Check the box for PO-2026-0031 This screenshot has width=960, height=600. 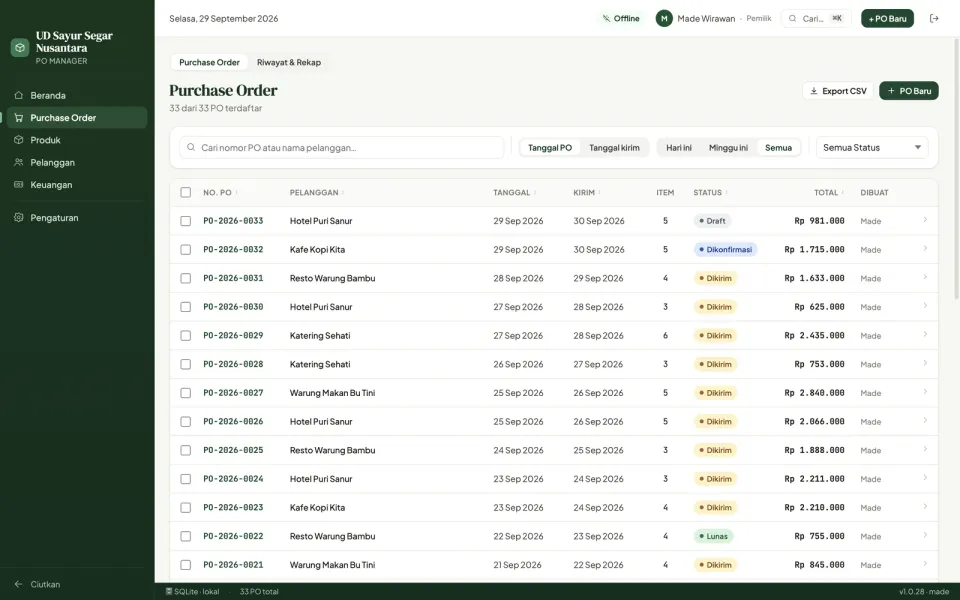coord(186,278)
